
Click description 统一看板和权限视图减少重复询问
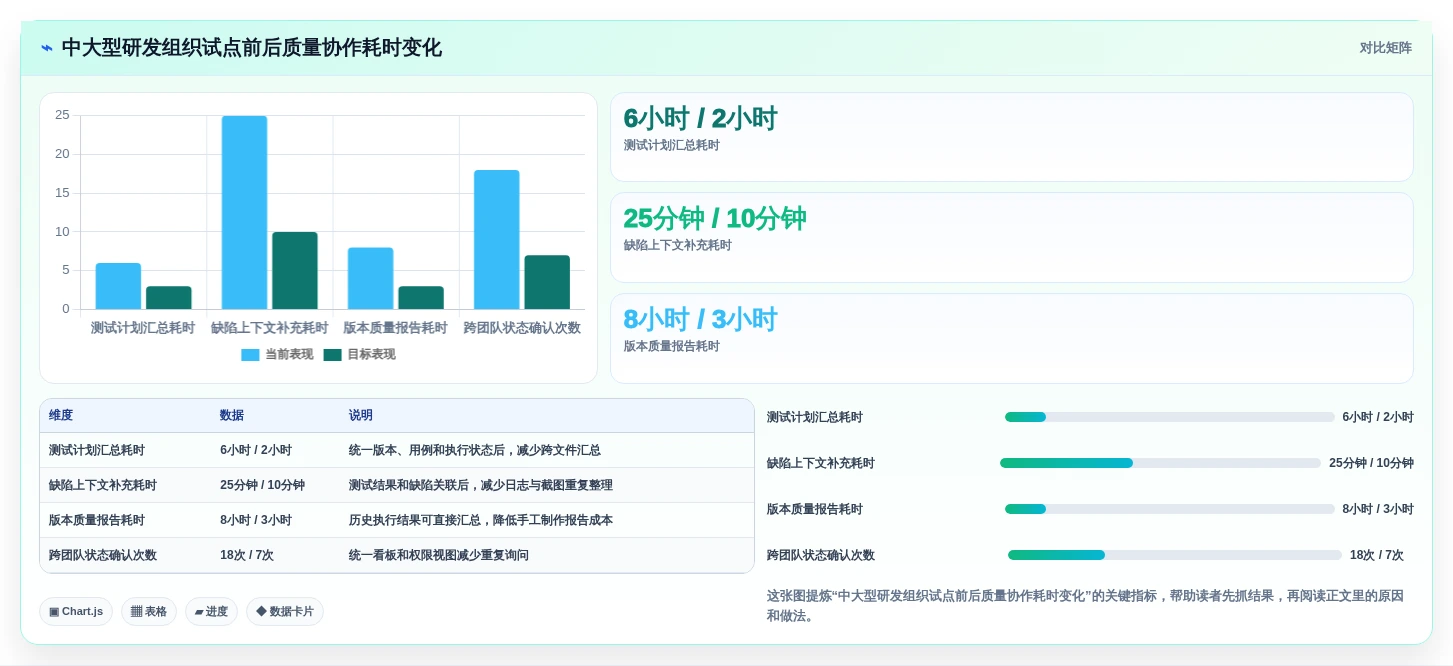tap(439, 556)
